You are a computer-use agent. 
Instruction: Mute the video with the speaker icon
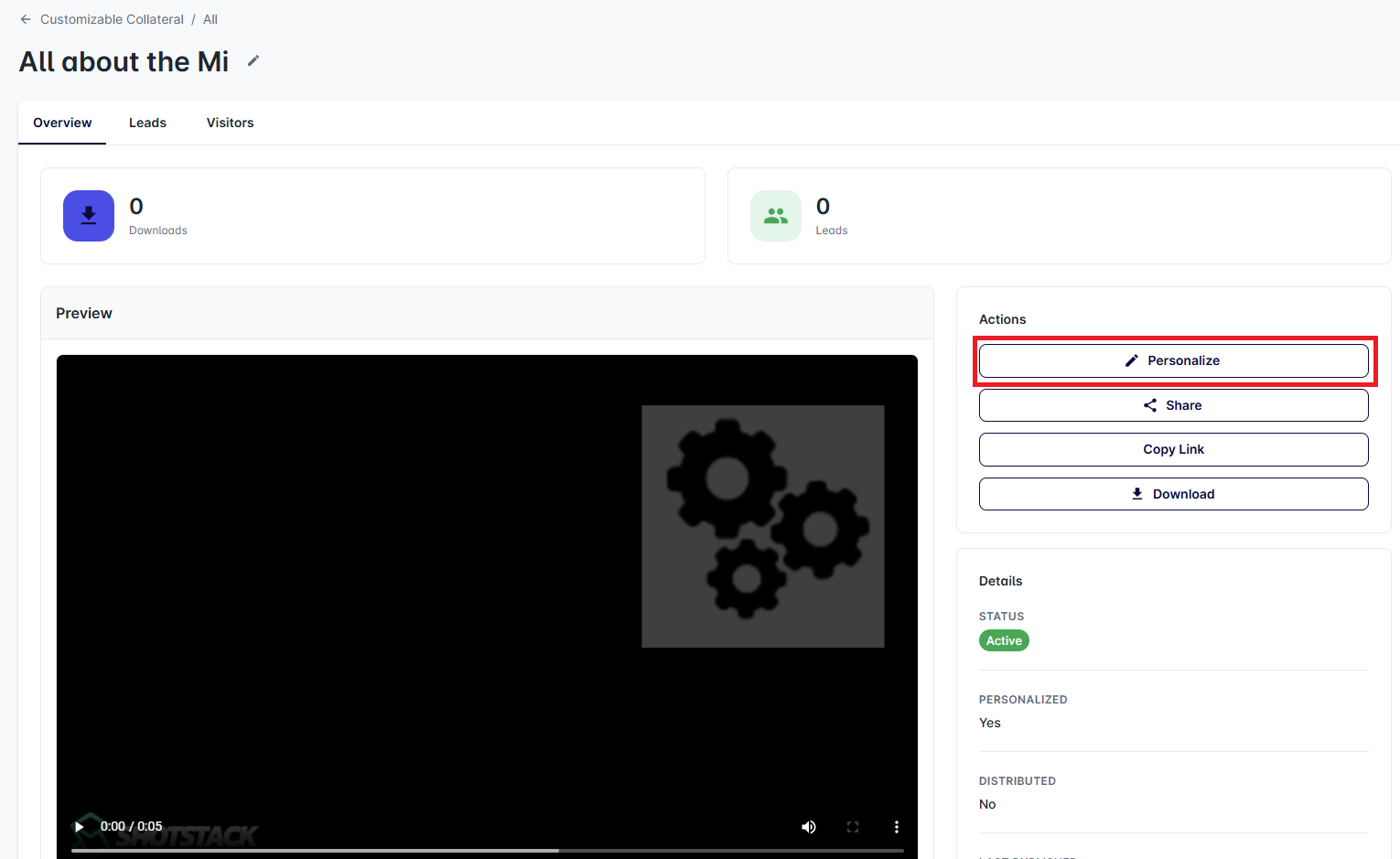point(809,827)
